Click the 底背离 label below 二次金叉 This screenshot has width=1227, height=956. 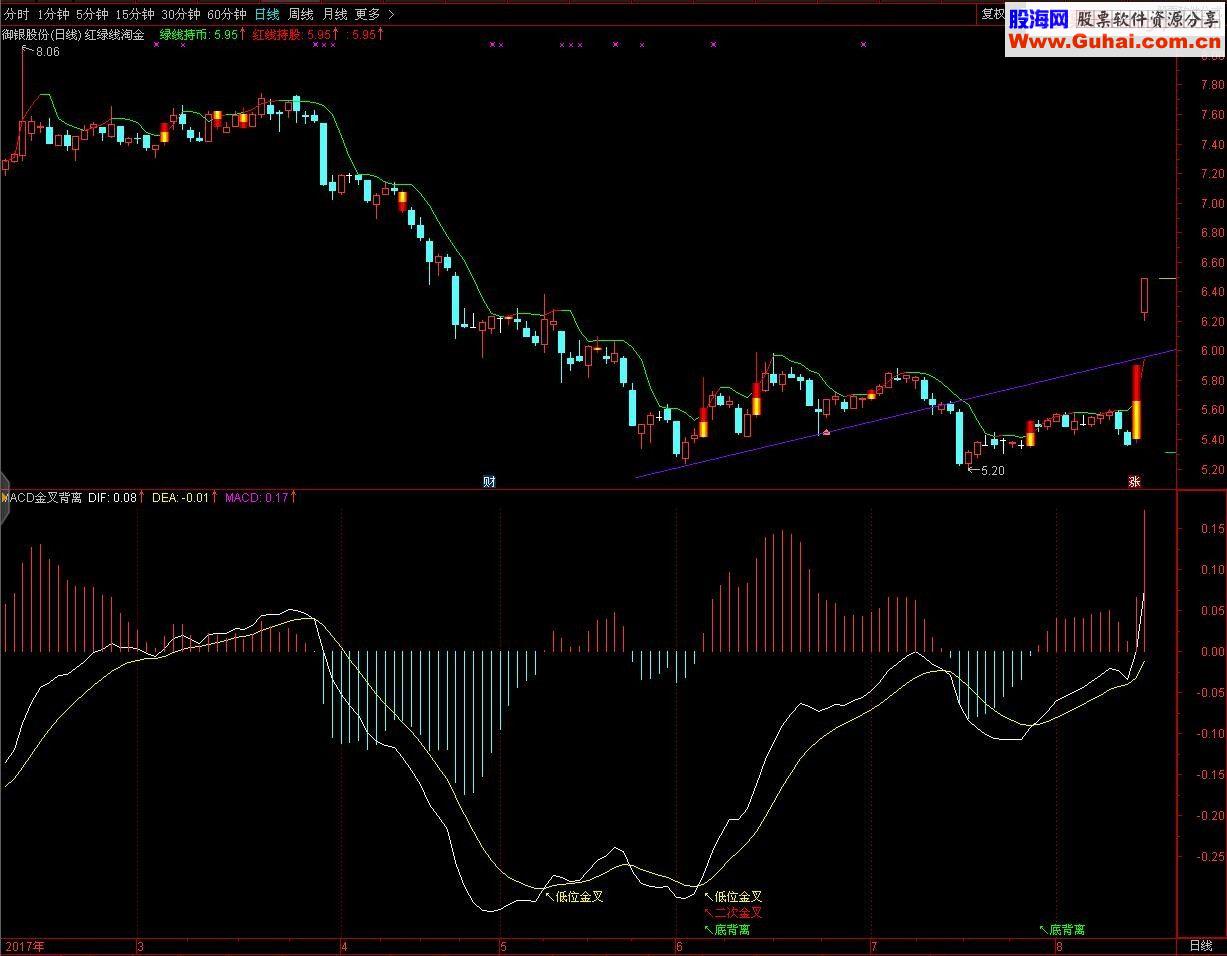[733, 929]
